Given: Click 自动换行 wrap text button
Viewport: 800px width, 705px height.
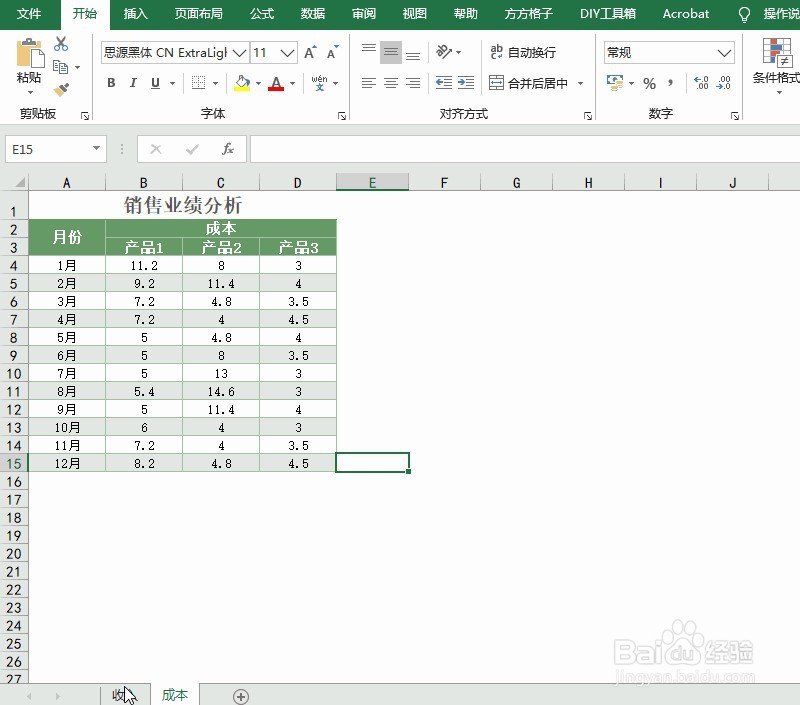Looking at the screenshot, I should [x=523, y=52].
